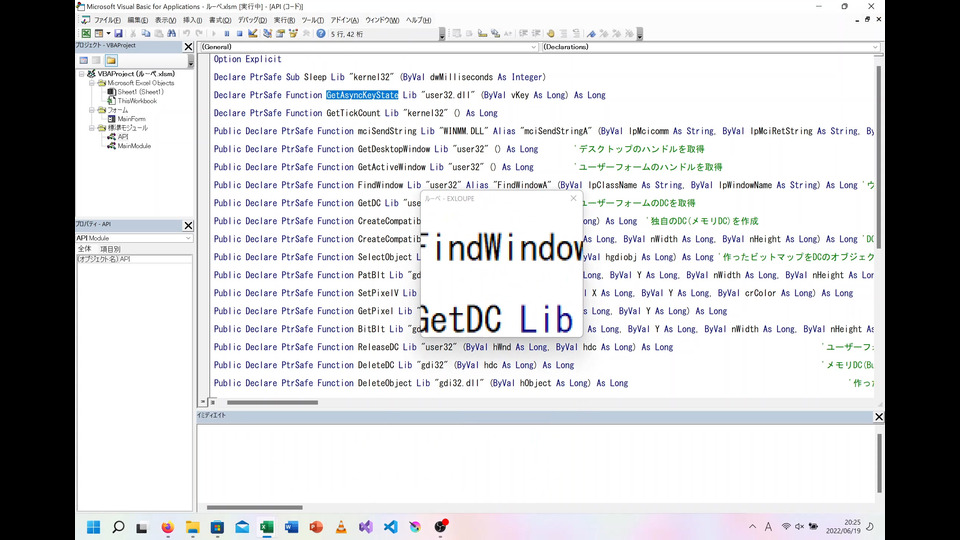Close the EXLOUPE magnifier window
This screenshot has height=540, width=960.
(573, 198)
